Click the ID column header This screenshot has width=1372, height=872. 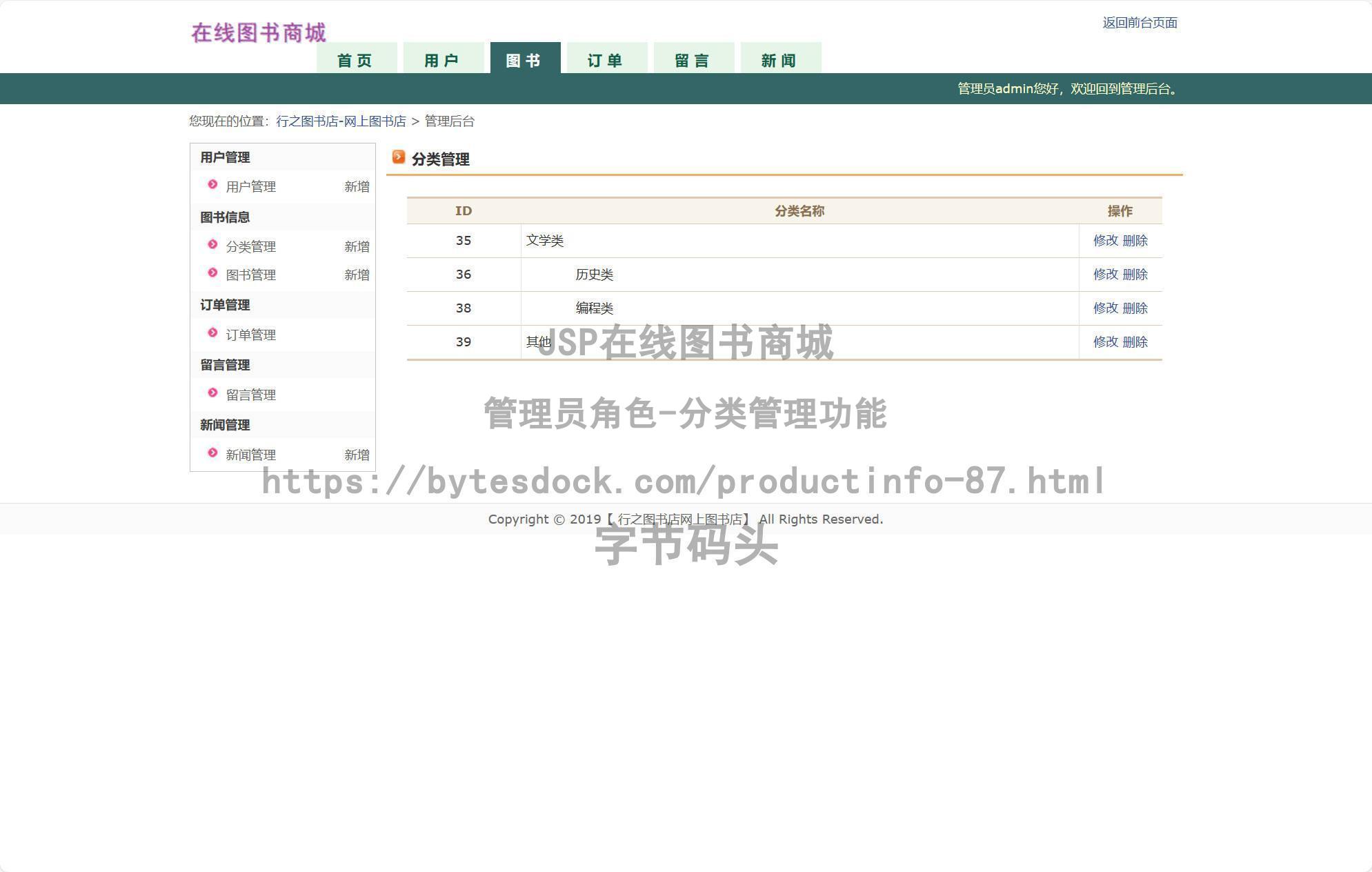[464, 211]
